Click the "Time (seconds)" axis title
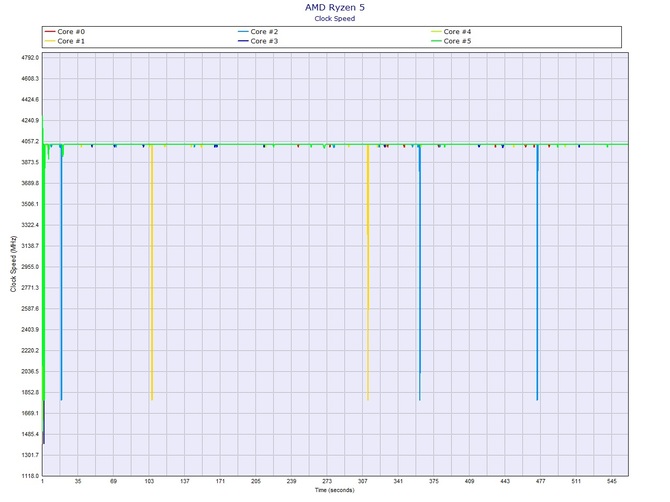Image resolution: width=670 pixels, height=502 pixels. 335,490
